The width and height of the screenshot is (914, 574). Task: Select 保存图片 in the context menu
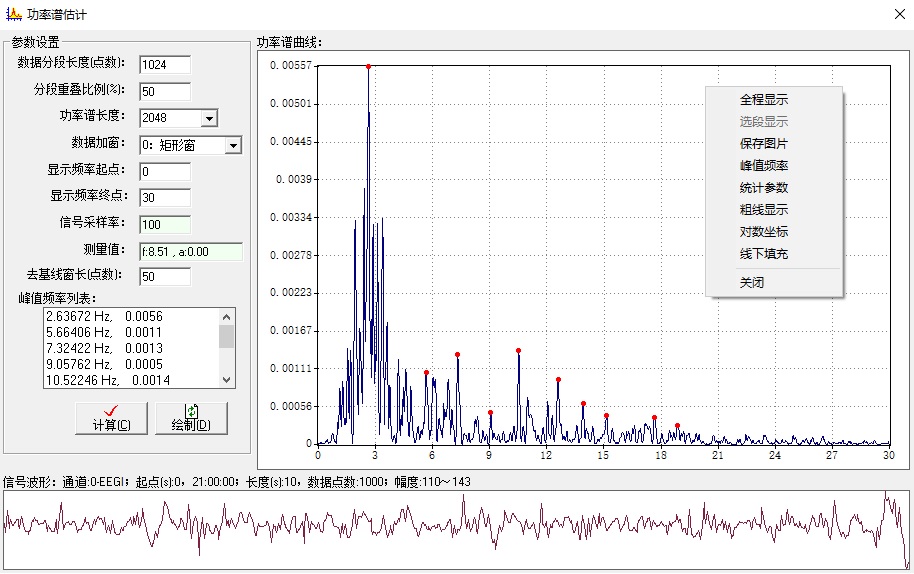764,144
